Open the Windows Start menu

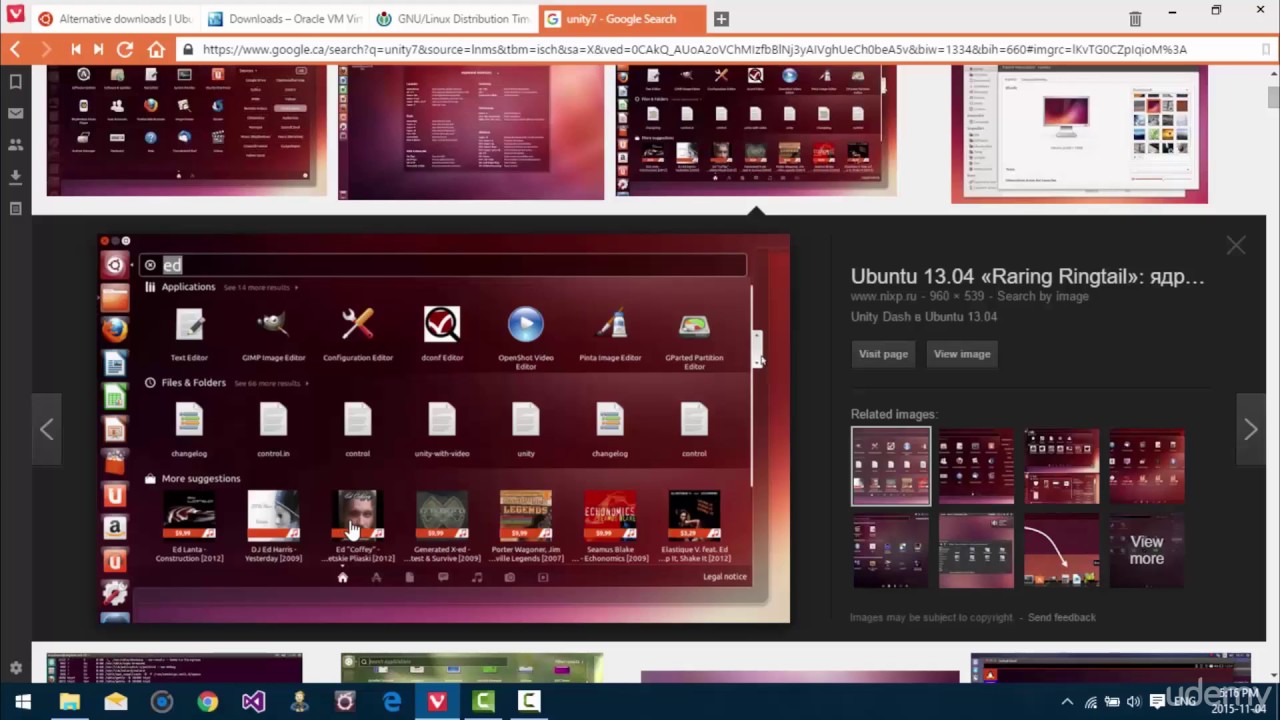[23, 702]
